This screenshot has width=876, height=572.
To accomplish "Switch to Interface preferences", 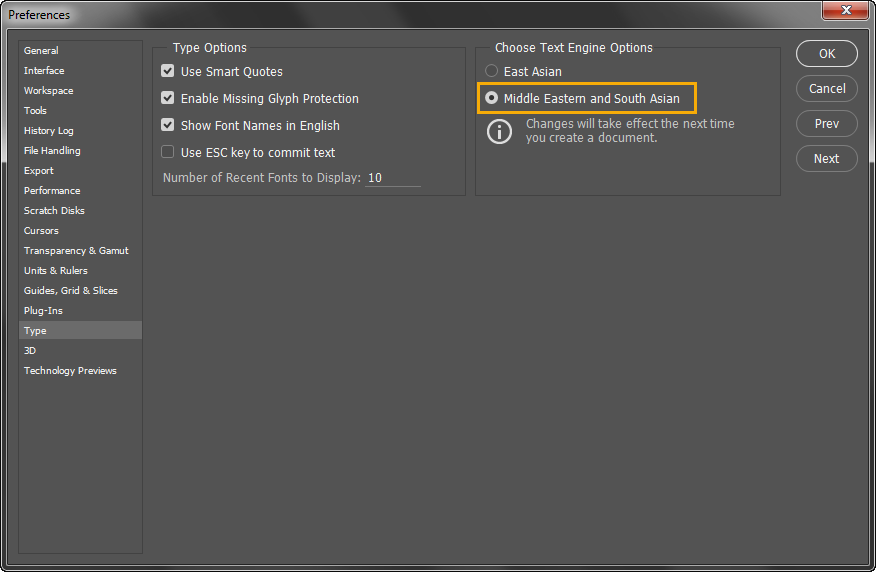I will [x=44, y=71].
